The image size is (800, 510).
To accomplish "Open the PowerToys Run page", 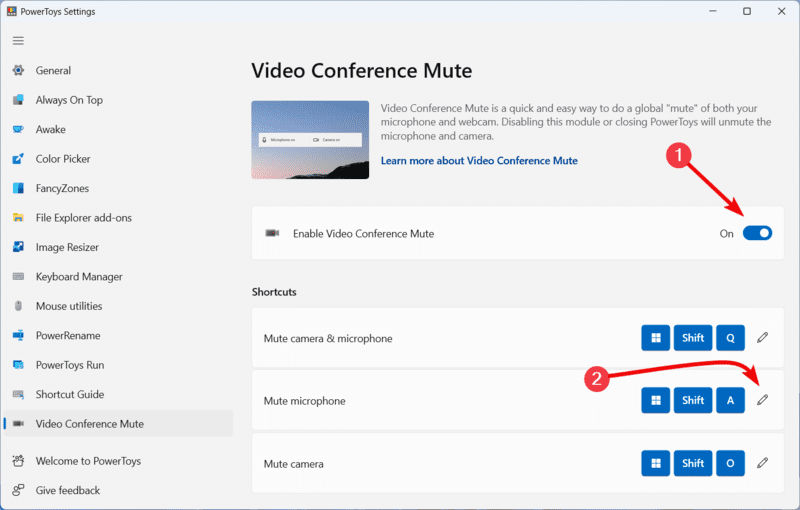I will point(118,365).
